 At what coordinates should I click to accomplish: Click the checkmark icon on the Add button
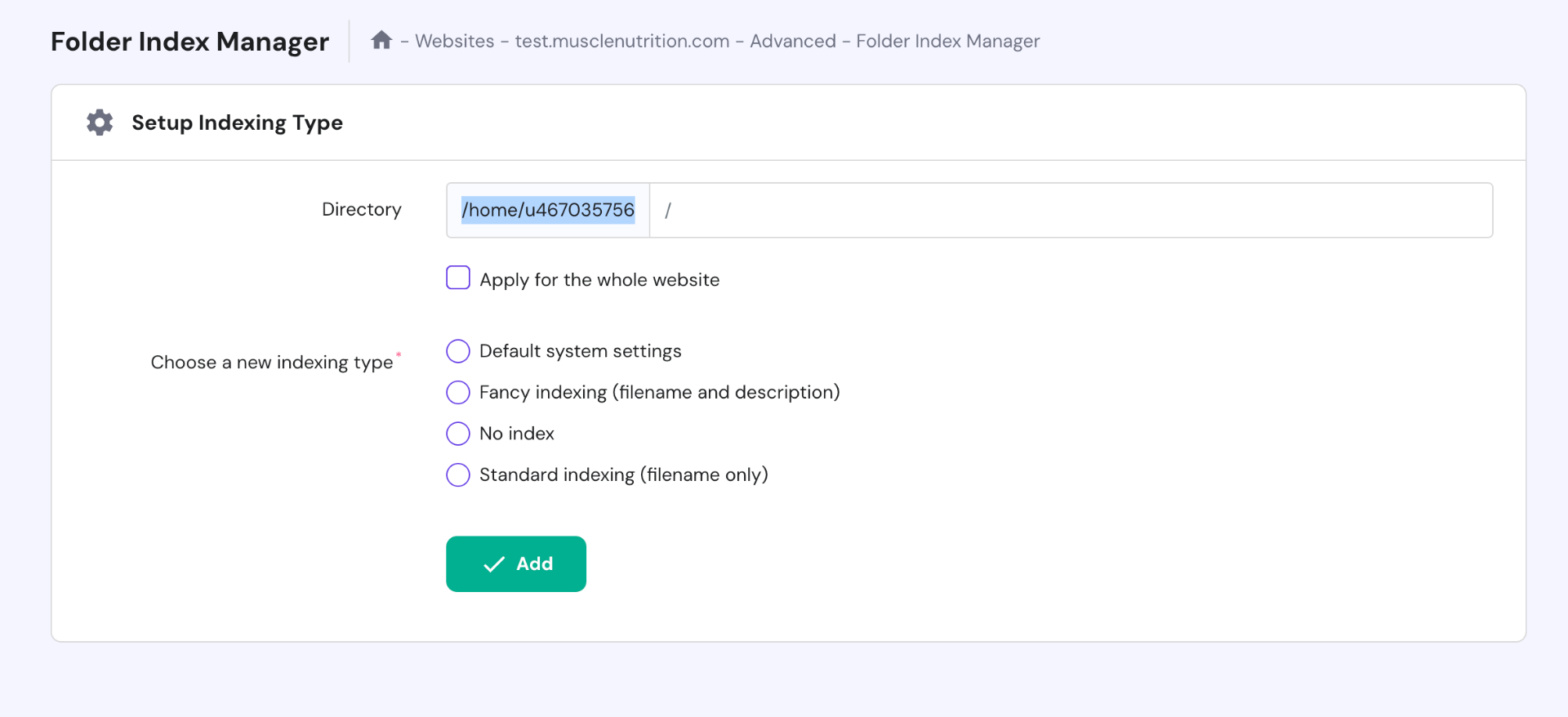point(494,564)
